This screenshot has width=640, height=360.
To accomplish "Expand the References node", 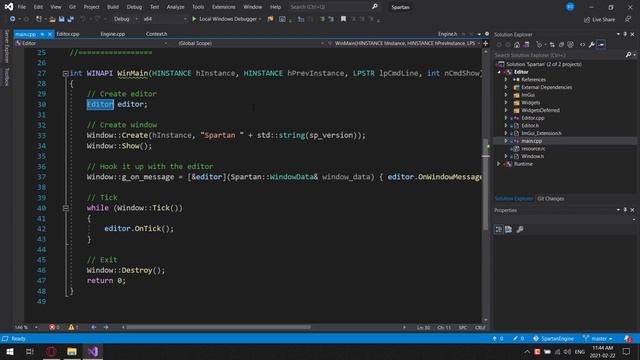I will tap(506, 80).
